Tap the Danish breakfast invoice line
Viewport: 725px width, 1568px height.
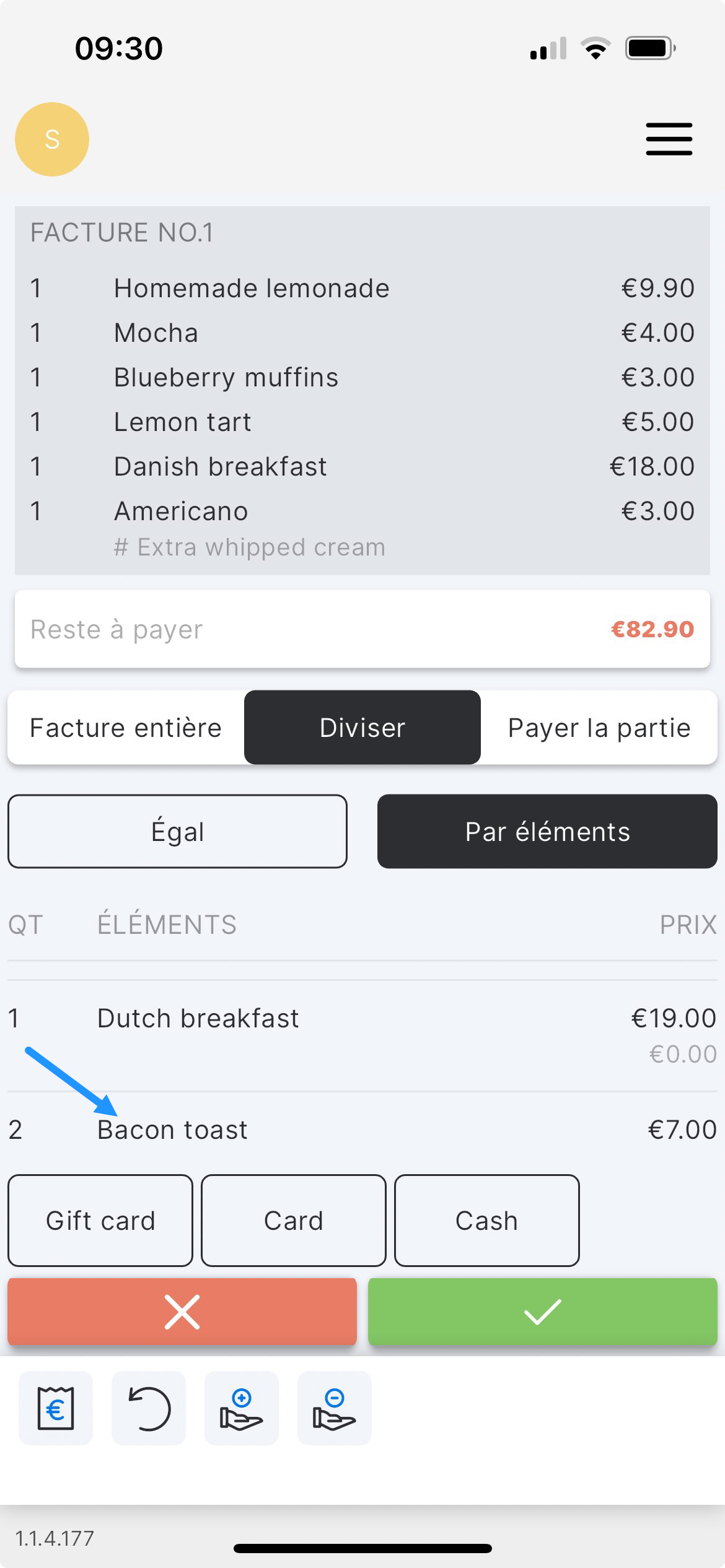(362, 466)
